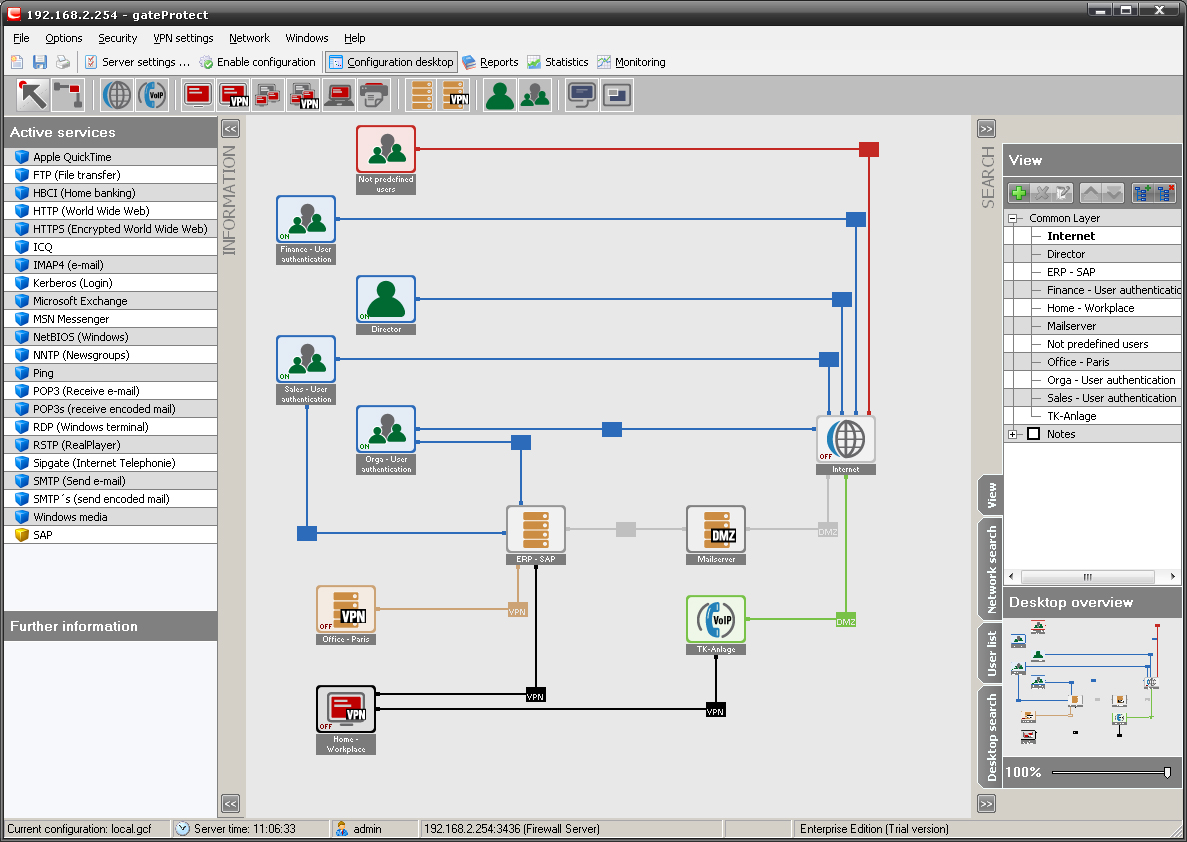
Task: Collapse left panel with bottom << button
Action: (230, 803)
